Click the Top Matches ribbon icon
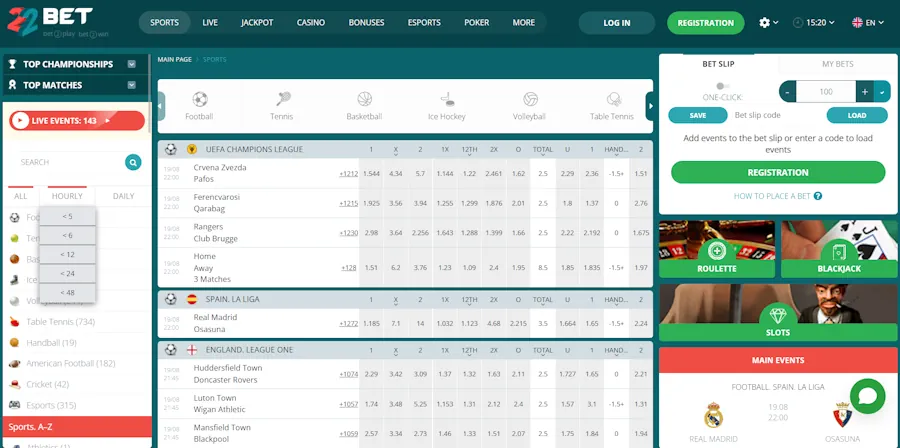The image size is (900, 448). pyautogui.click(x=13, y=85)
